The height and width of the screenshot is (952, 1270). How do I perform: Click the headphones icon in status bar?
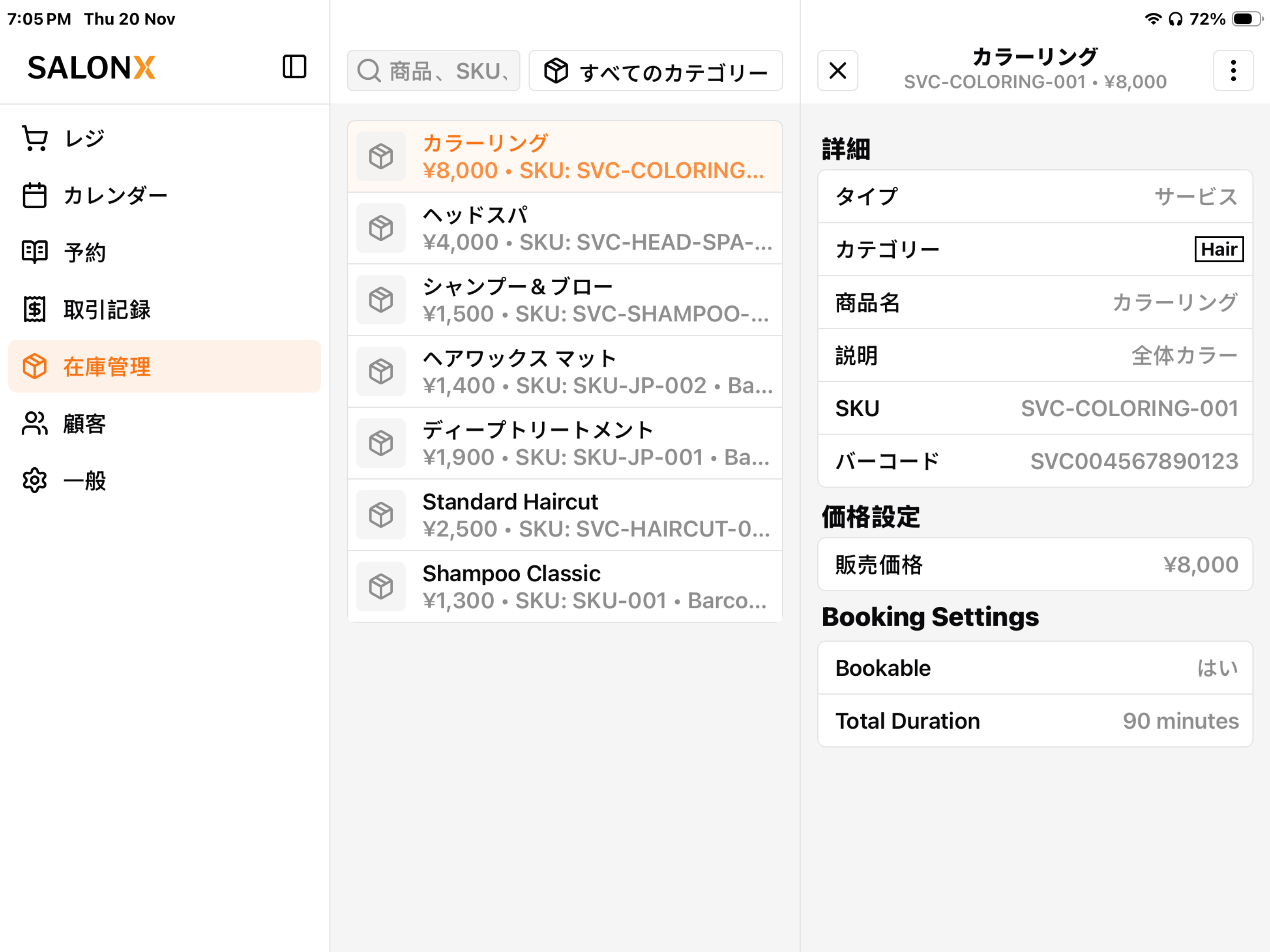pos(1175,19)
